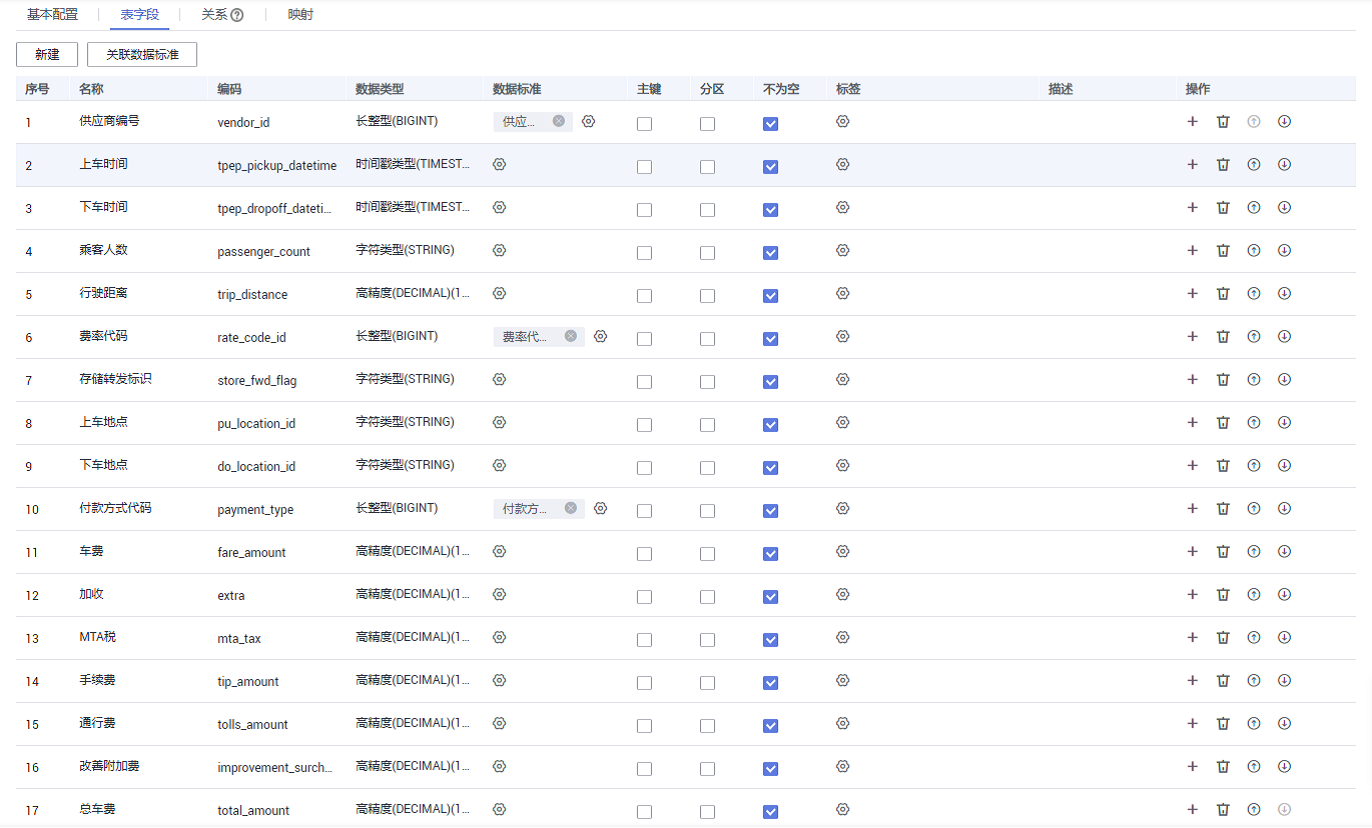This screenshot has width=1372, height=828.
Task: Delete the 手续费 field row
Action: point(1223,681)
